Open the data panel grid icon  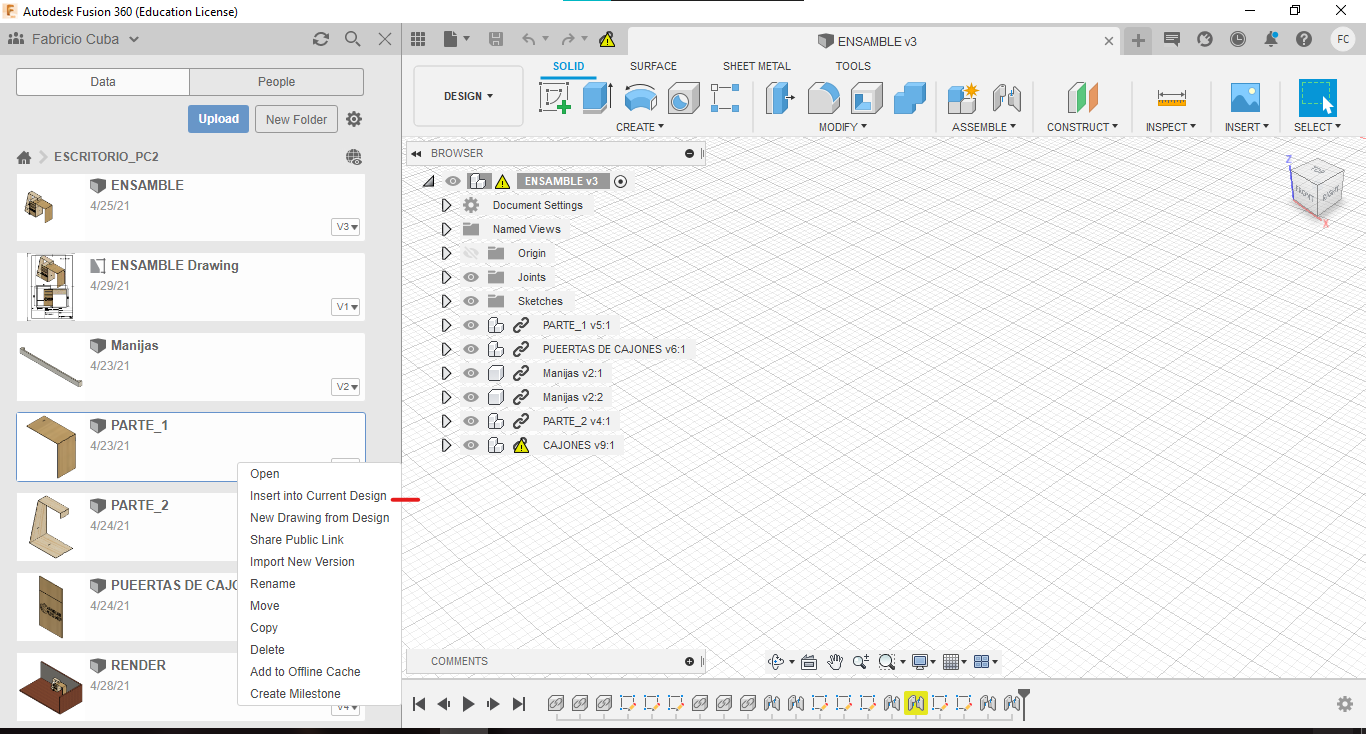tap(418, 39)
